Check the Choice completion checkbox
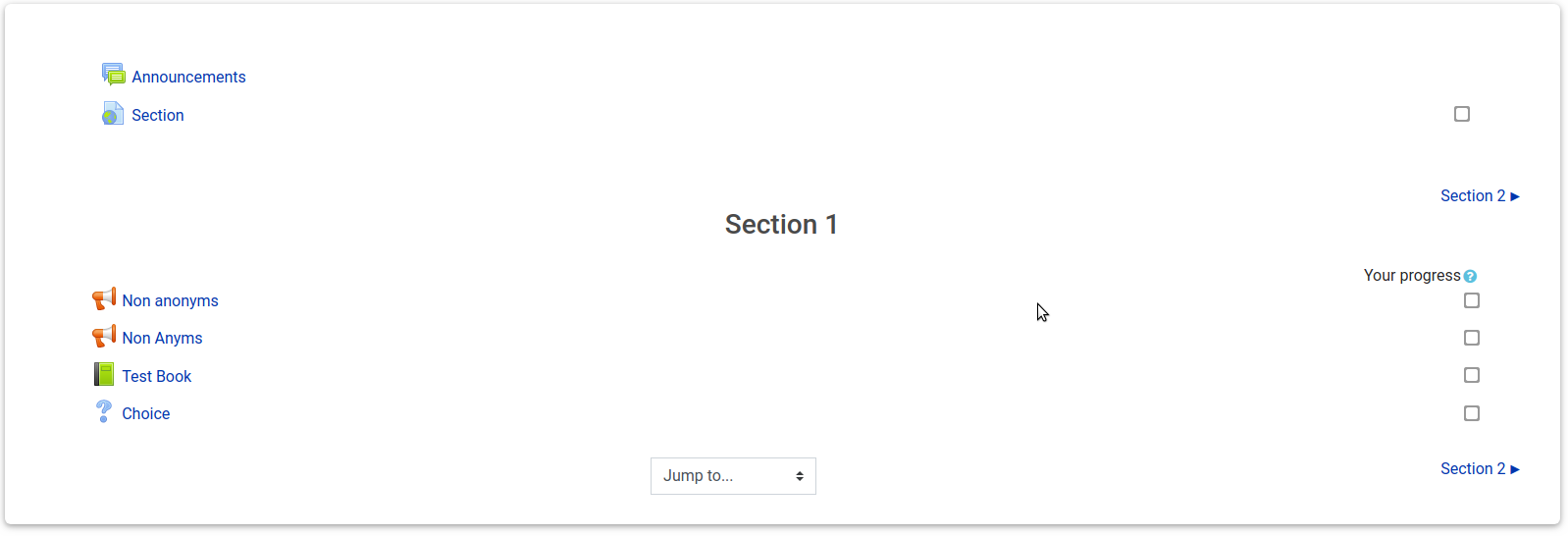Screen dimensions: 1568x536 pyautogui.click(x=1472, y=413)
